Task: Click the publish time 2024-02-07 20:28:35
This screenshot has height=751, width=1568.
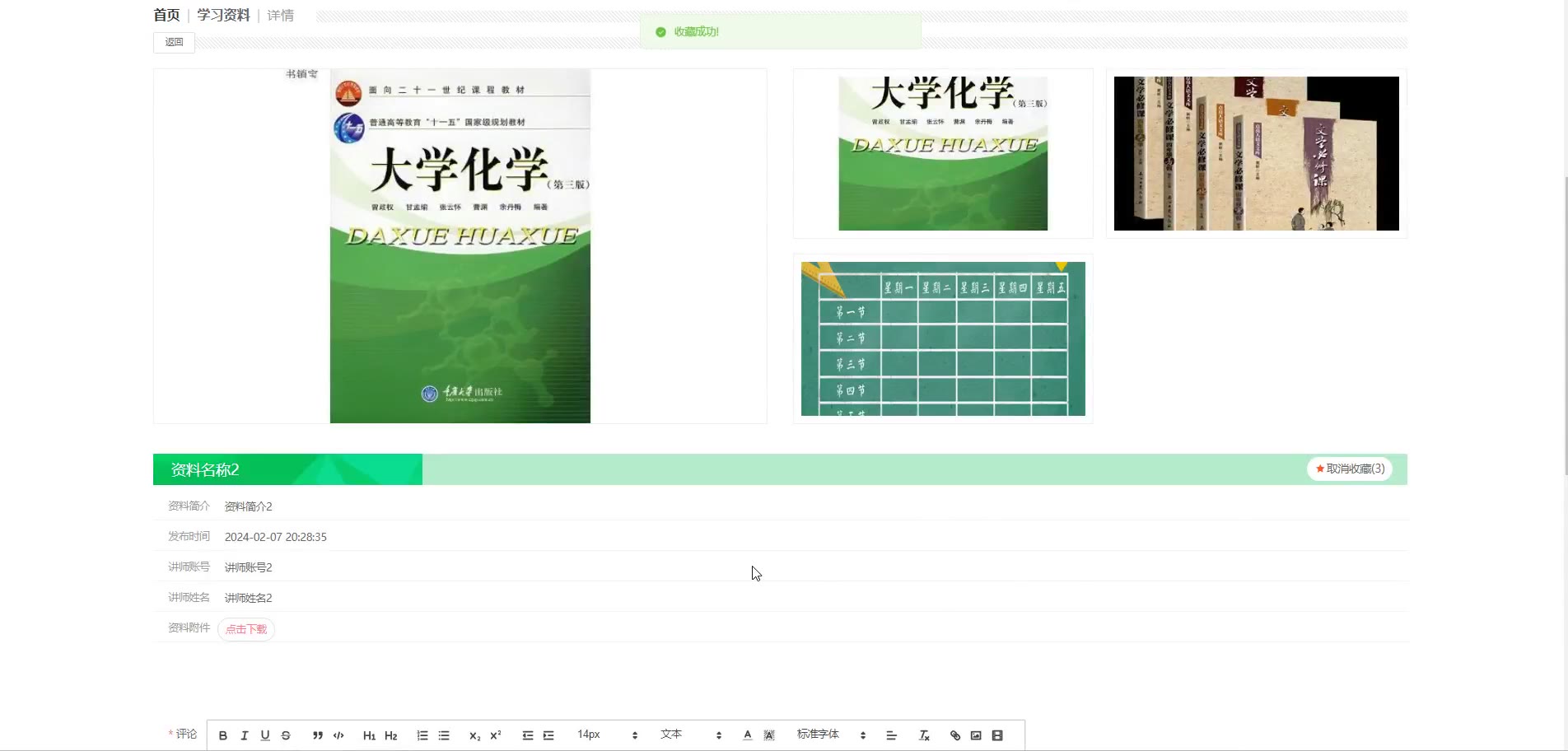Action: click(x=276, y=537)
